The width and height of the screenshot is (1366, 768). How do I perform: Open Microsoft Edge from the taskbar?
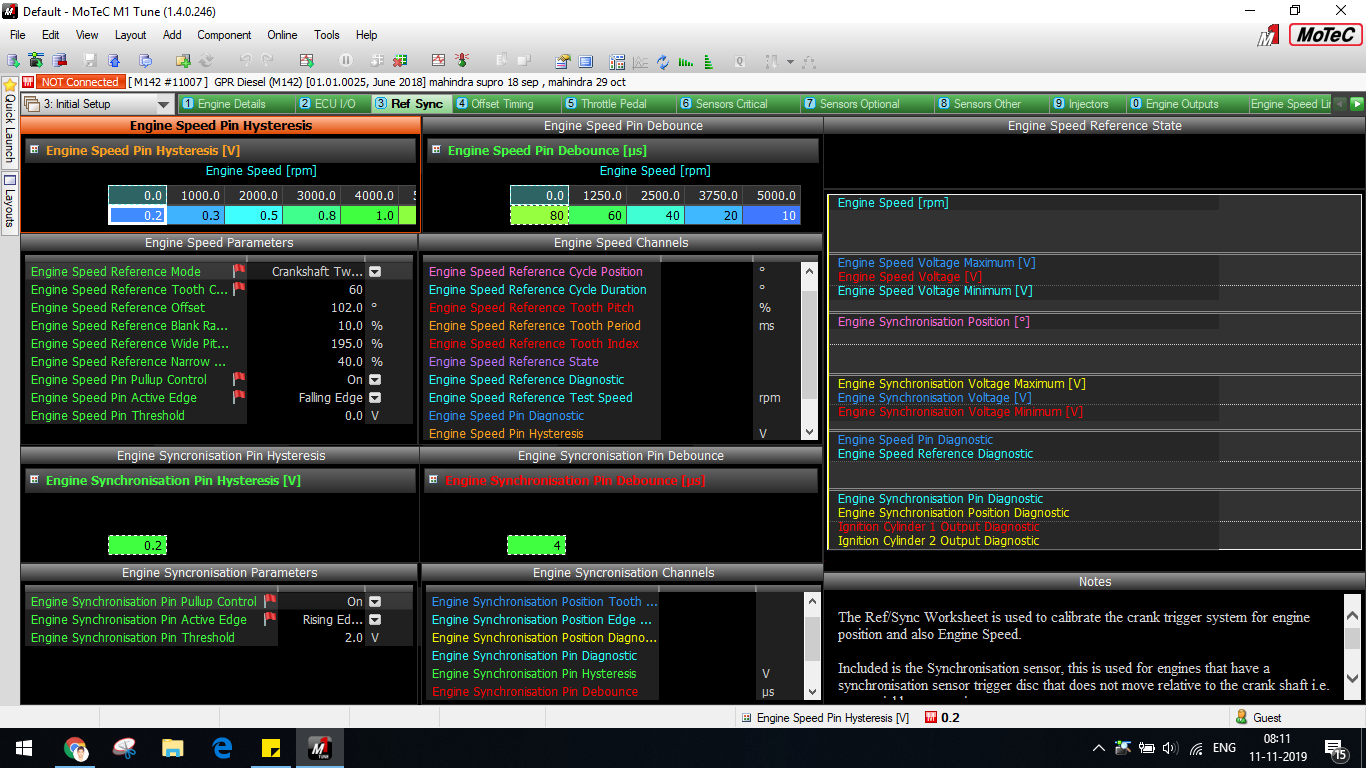[222, 748]
